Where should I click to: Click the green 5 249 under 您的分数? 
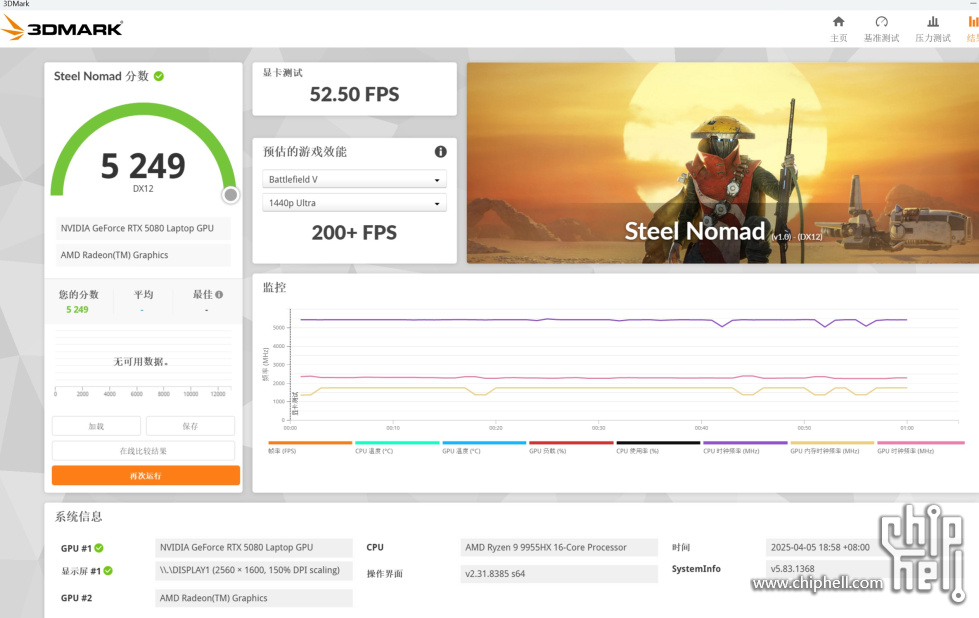(x=77, y=310)
